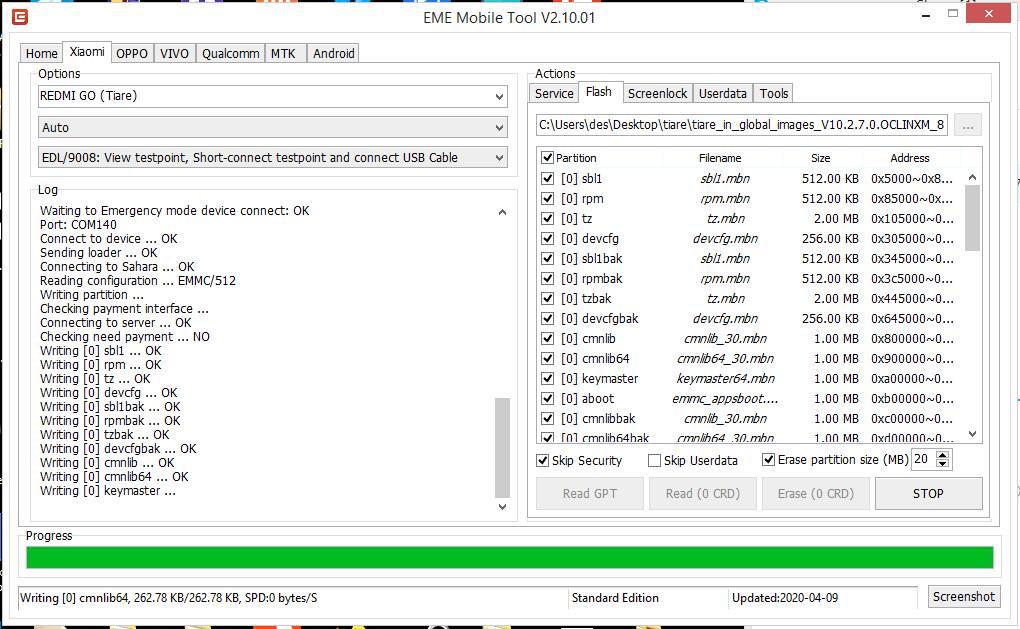Enable the Skip Userdata checkbox
The height and width of the screenshot is (629, 1020).
click(654, 461)
